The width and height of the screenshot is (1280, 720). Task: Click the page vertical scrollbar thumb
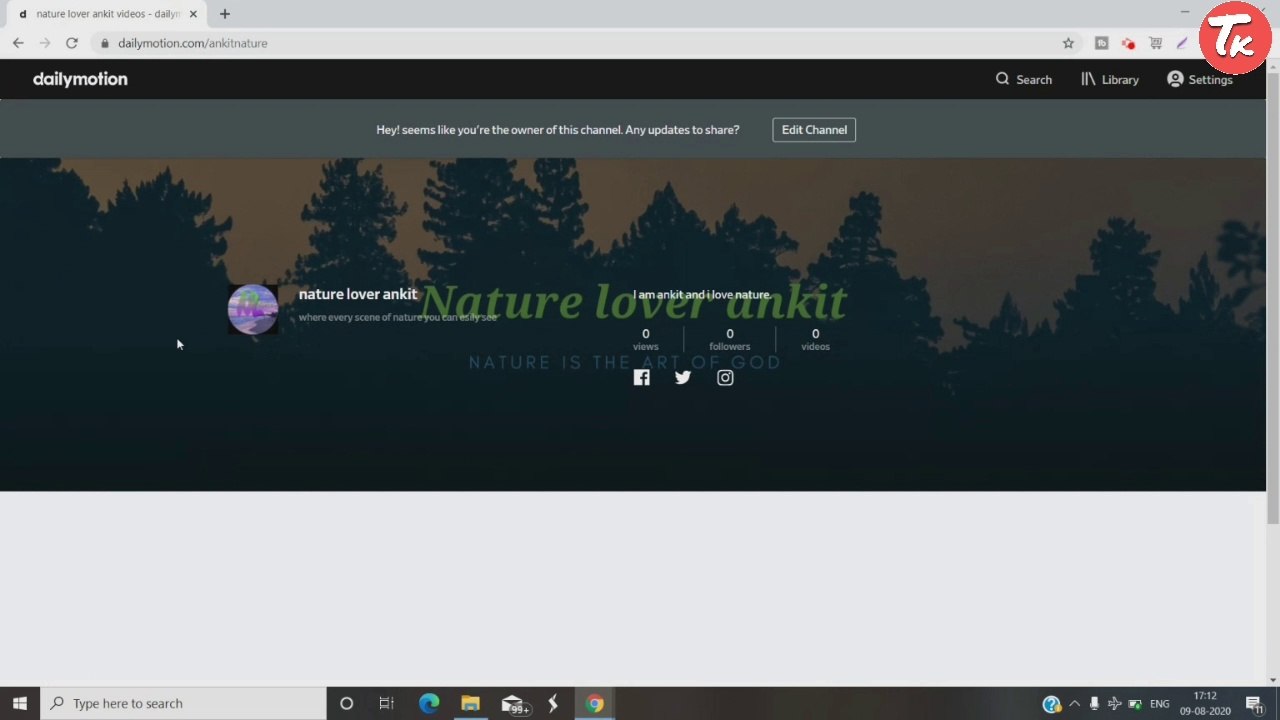click(x=1273, y=297)
